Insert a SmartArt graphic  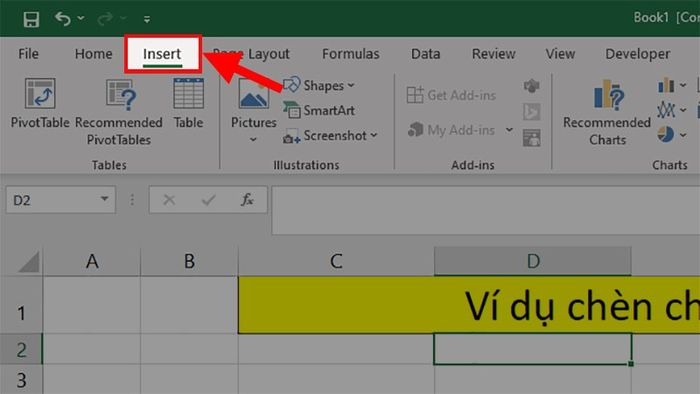coord(319,110)
